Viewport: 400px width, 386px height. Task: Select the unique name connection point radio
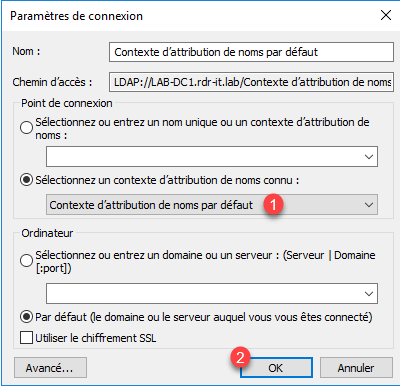pyautogui.click(x=26, y=128)
